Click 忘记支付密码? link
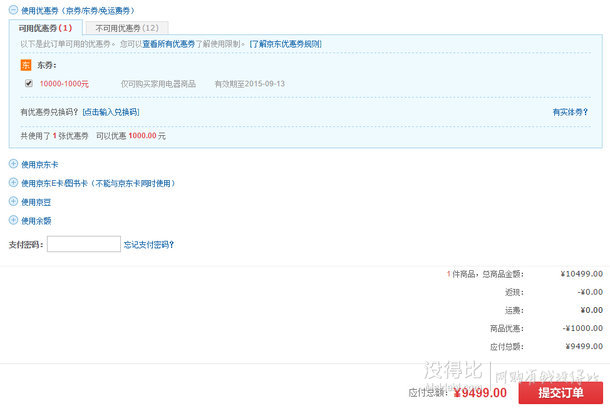 (x=149, y=244)
